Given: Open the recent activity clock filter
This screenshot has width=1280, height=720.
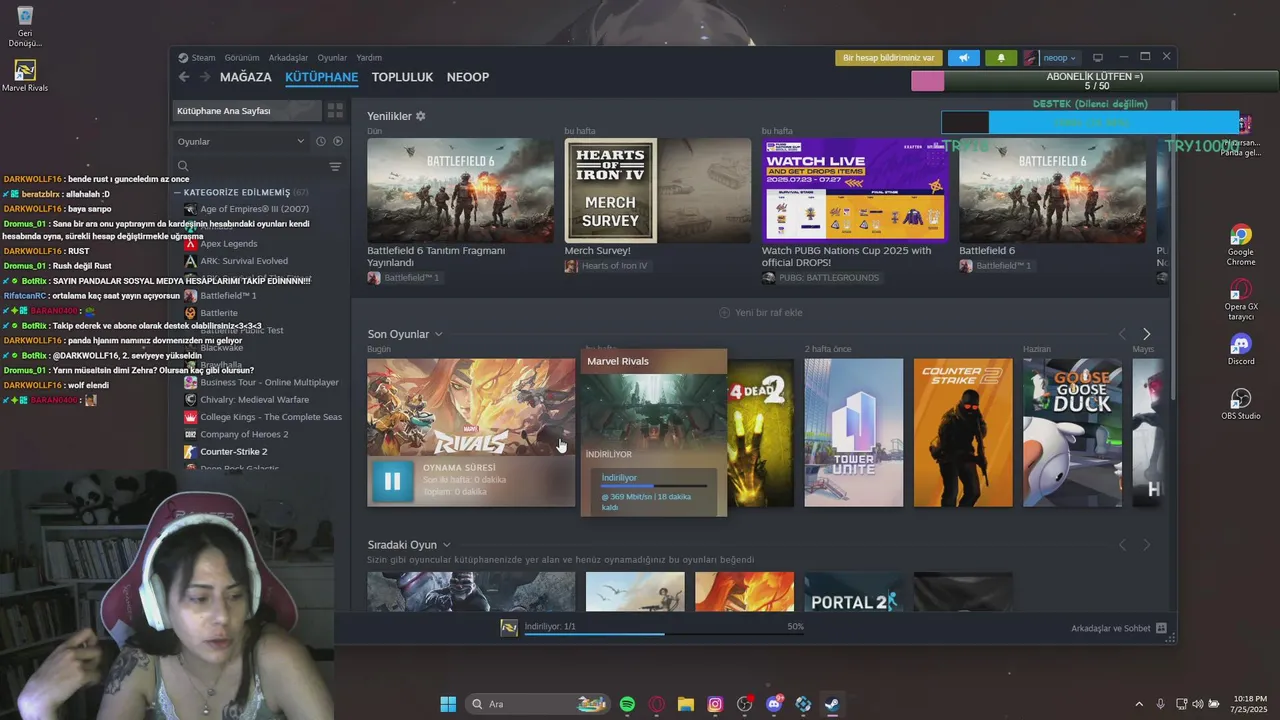Looking at the screenshot, I should [320, 141].
